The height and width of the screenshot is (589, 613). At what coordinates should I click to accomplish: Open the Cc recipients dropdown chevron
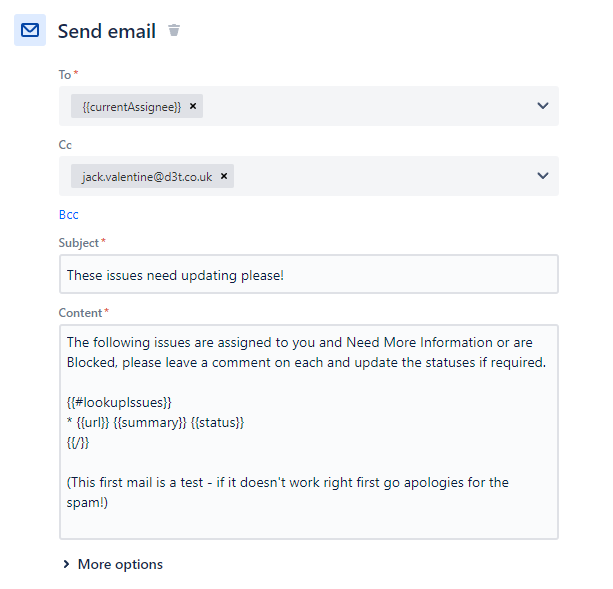pos(543,176)
